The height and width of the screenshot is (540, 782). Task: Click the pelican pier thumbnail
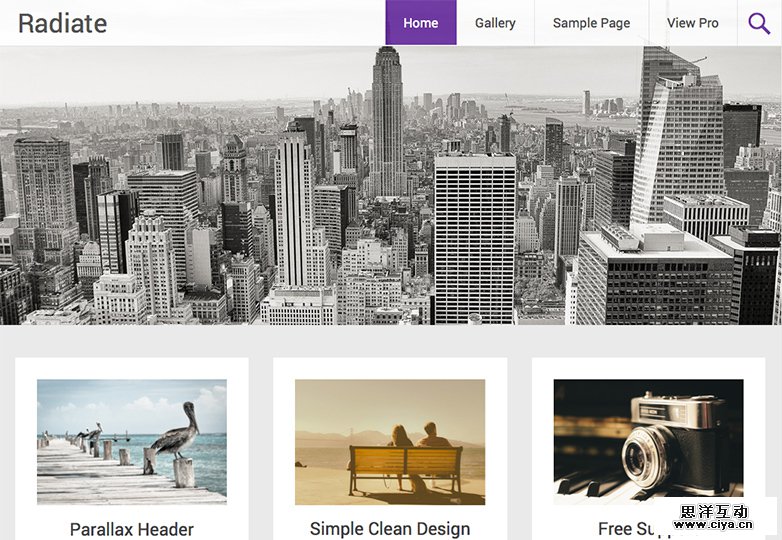[132, 442]
